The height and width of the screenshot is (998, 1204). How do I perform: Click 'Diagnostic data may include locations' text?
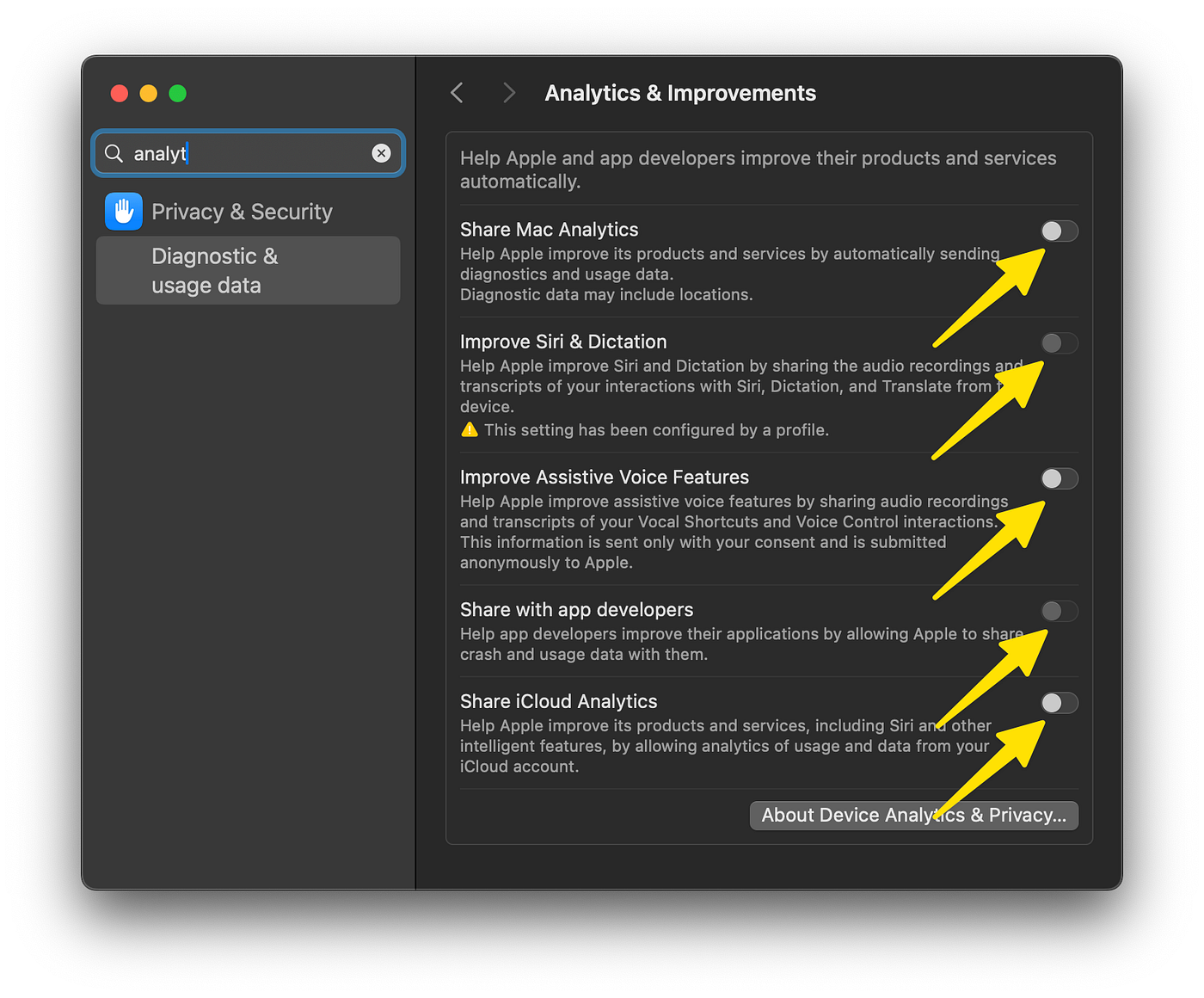pos(606,294)
